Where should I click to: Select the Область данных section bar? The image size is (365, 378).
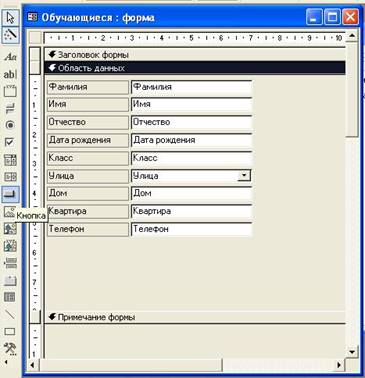pos(195,68)
